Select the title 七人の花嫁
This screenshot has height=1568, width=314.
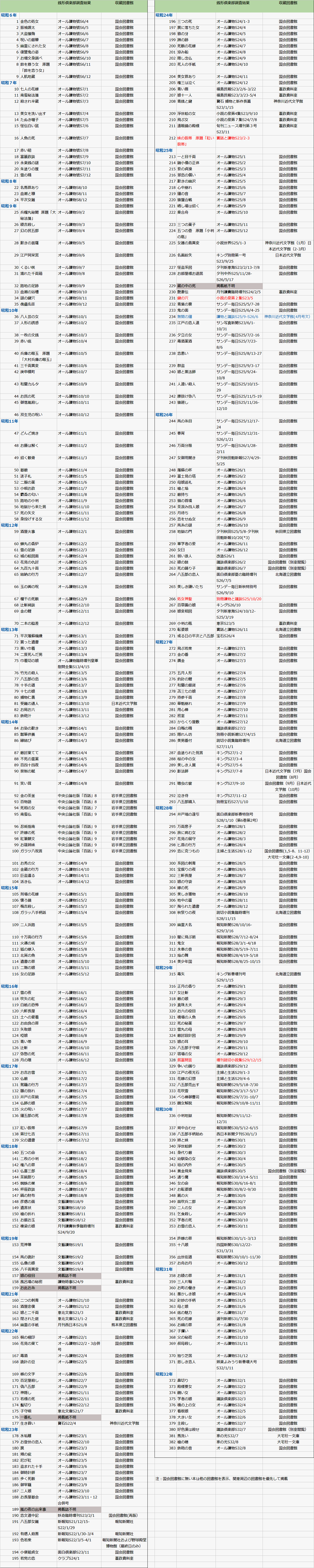coord(29,89)
